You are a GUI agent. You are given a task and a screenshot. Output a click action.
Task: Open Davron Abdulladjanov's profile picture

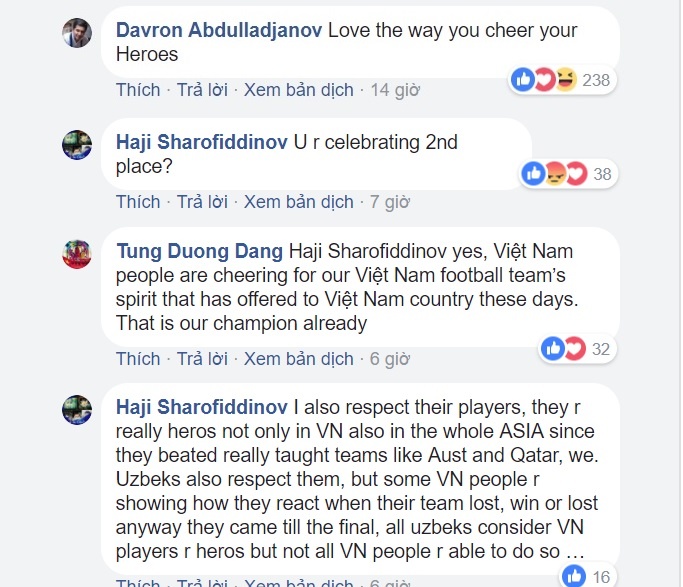(x=77, y=34)
